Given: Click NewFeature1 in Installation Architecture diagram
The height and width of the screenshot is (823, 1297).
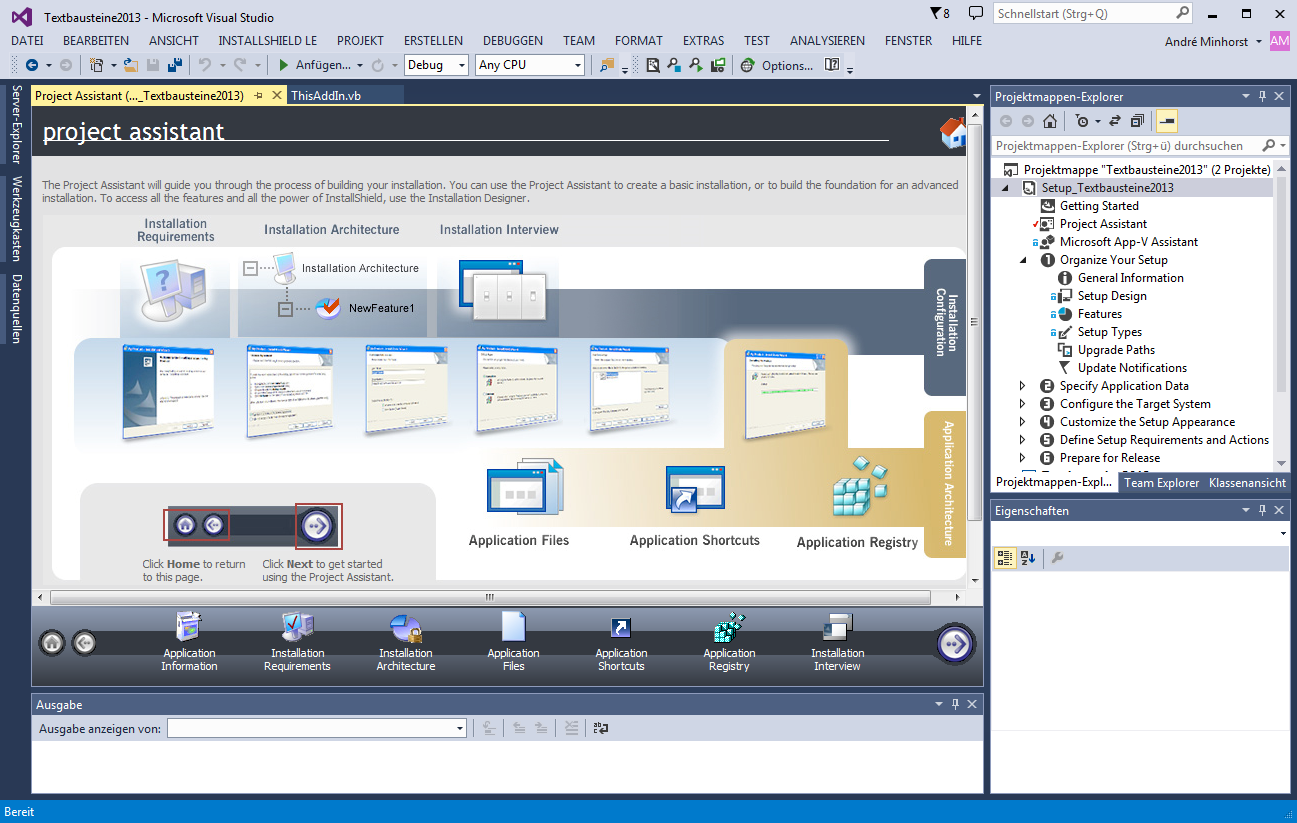Looking at the screenshot, I should [381, 308].
